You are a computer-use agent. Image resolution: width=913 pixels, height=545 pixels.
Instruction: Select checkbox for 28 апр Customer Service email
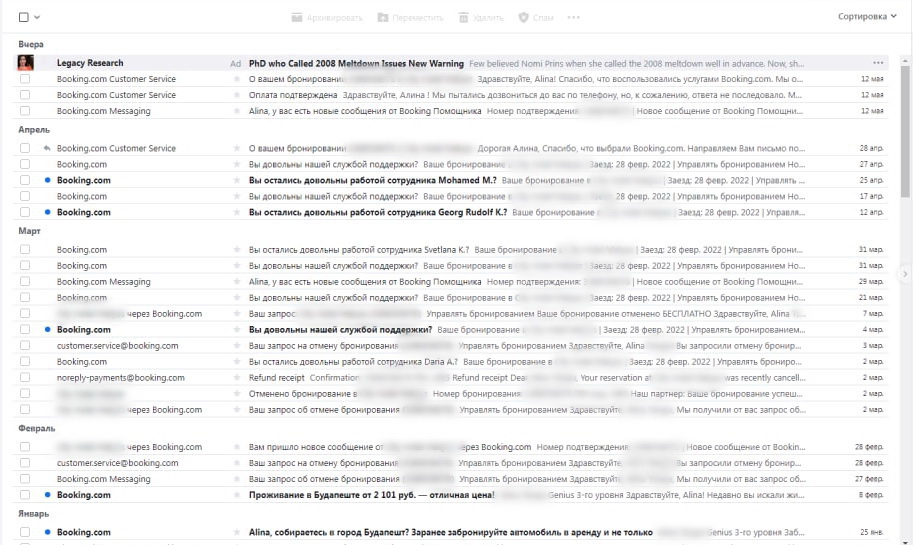(x=24, y=148)
